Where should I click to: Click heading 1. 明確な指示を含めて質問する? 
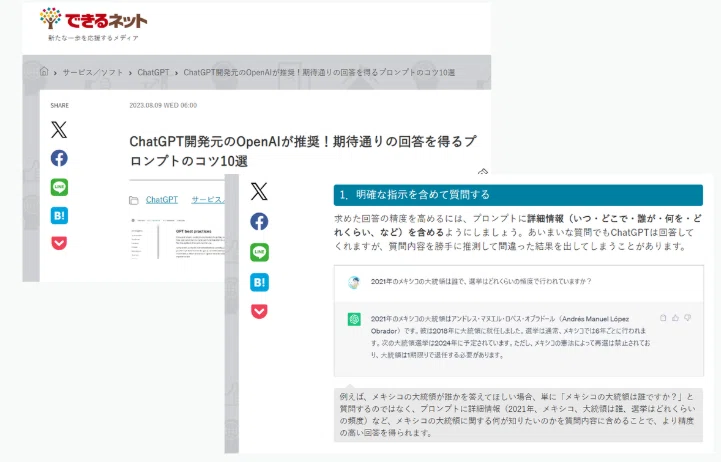518,195
